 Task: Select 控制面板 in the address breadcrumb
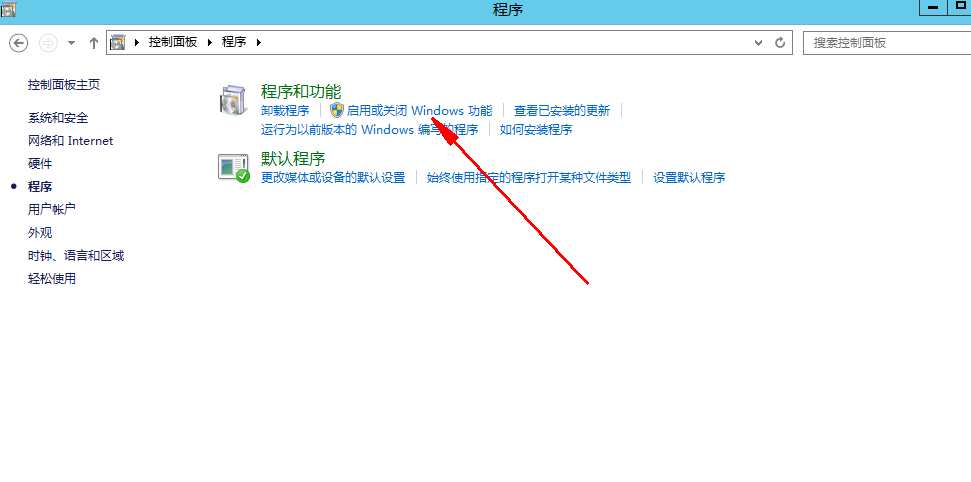pos(173,42)
